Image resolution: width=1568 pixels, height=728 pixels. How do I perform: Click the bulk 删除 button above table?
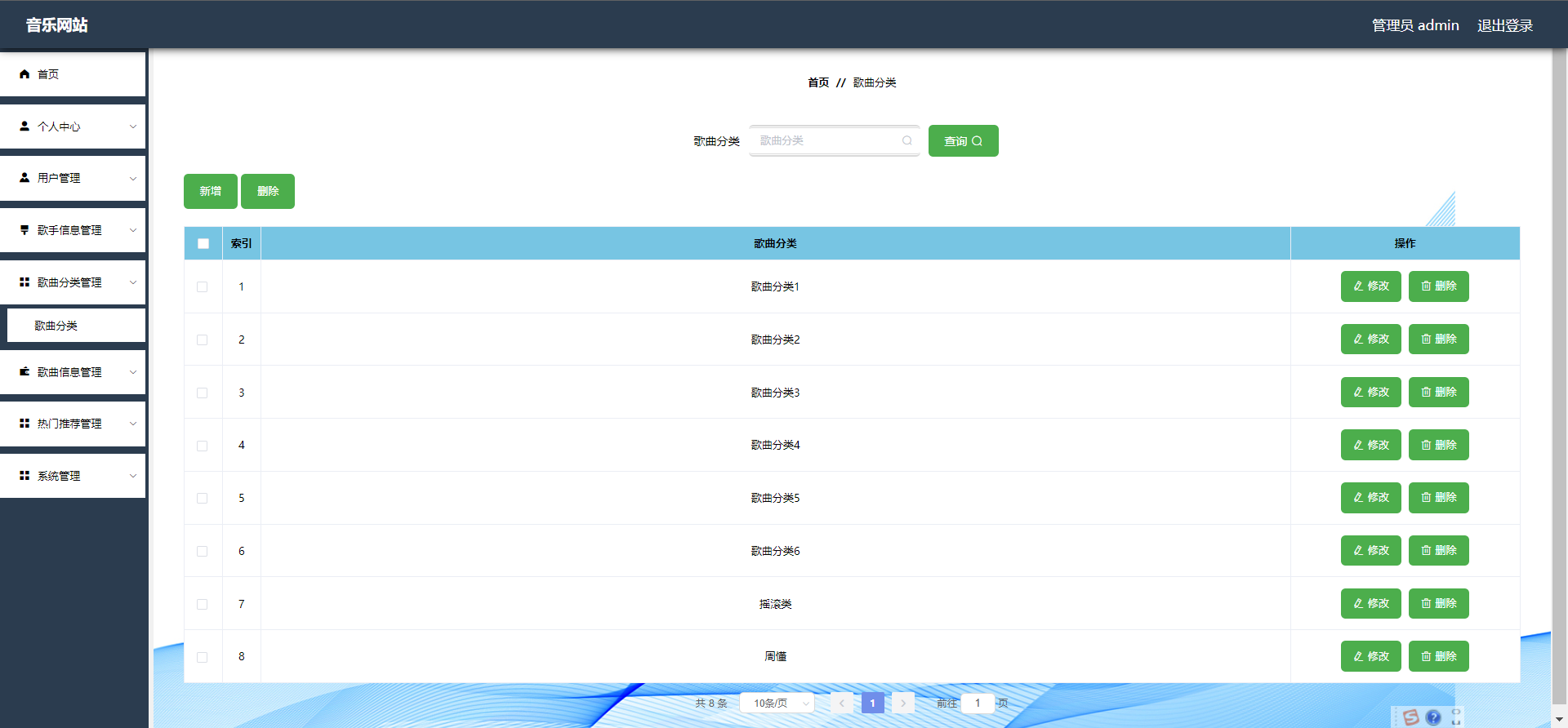point(268,191)
